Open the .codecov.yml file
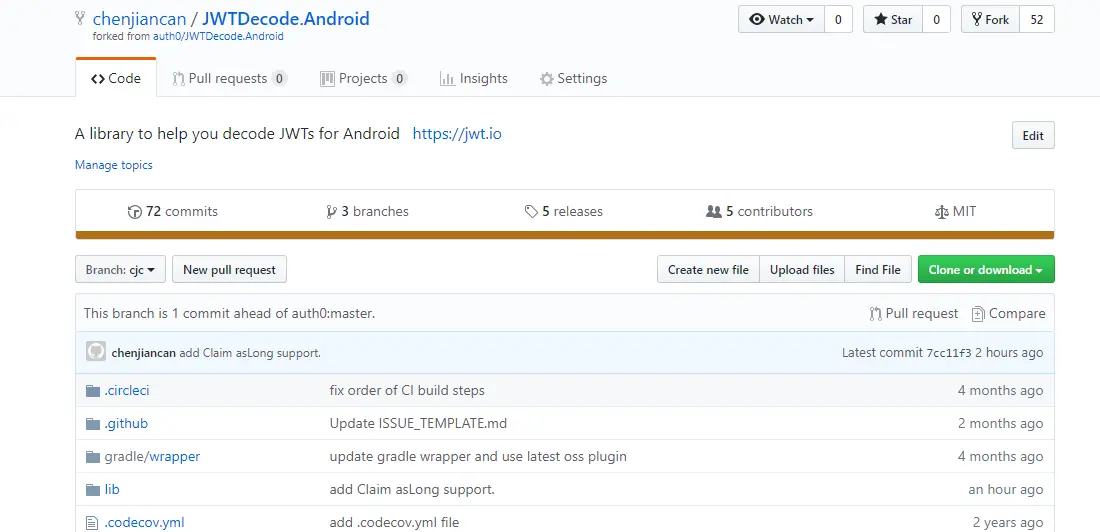The width and height of the screenshot is (1100, 532). 145,522
